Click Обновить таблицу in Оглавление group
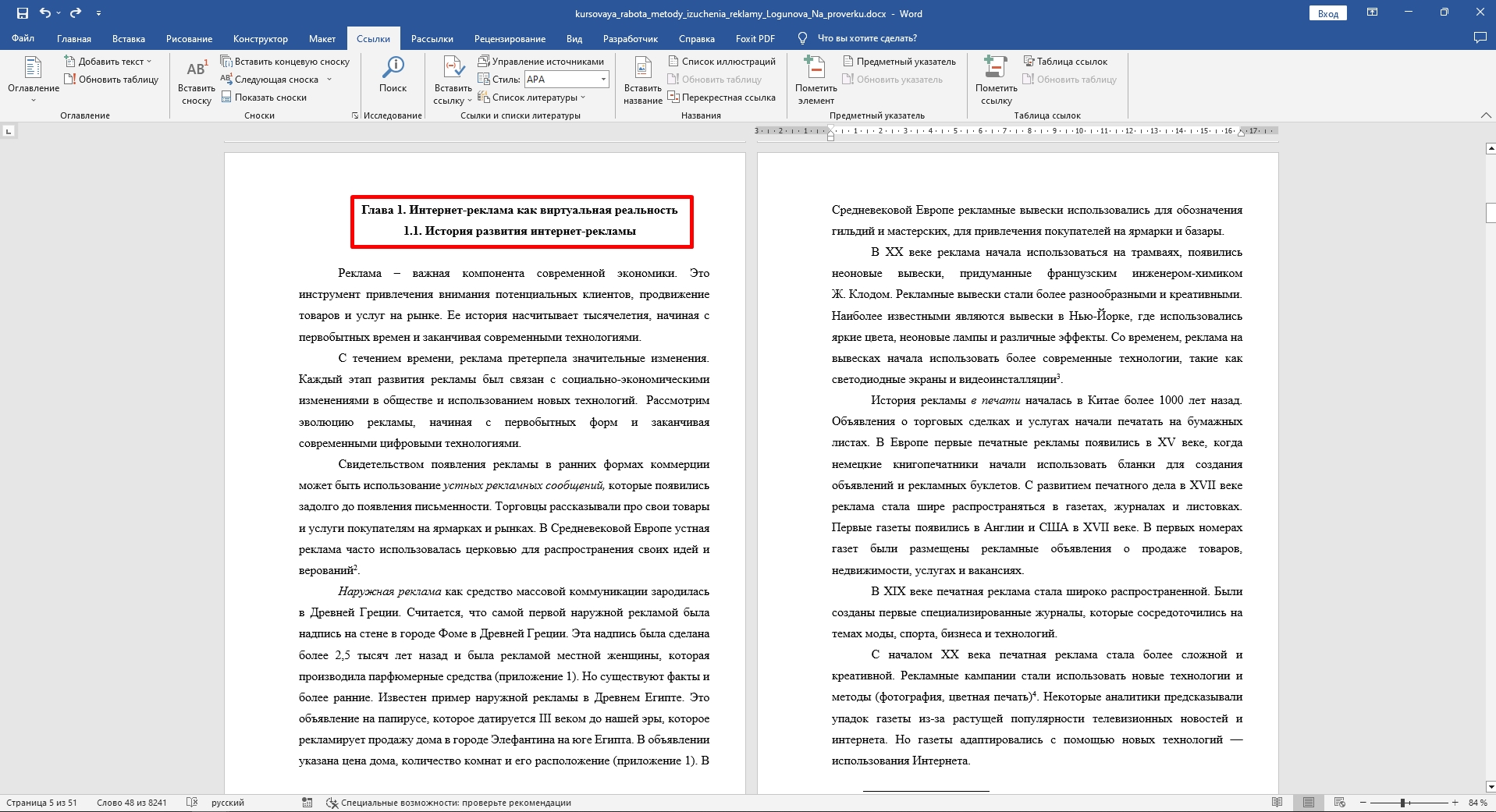The height and width of the screenshot is (812, 1496). click(x=112, y=79)
